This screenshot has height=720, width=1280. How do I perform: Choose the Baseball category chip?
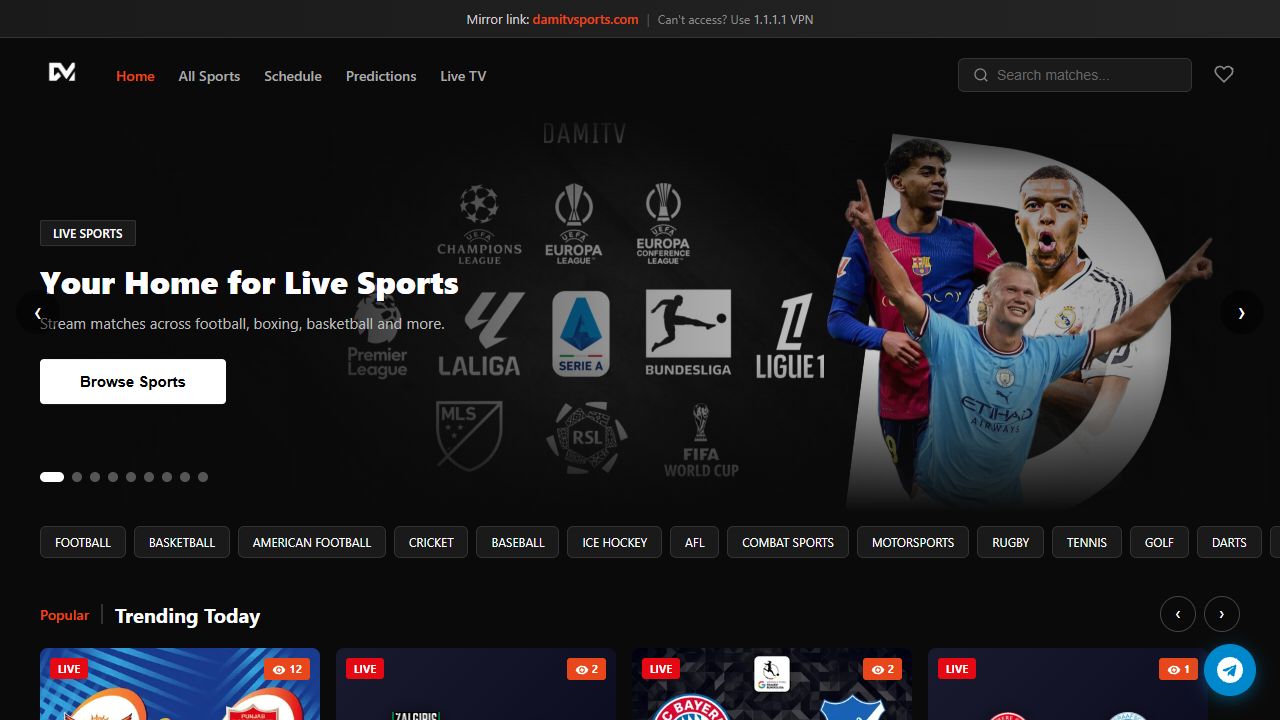coord(518,542)
